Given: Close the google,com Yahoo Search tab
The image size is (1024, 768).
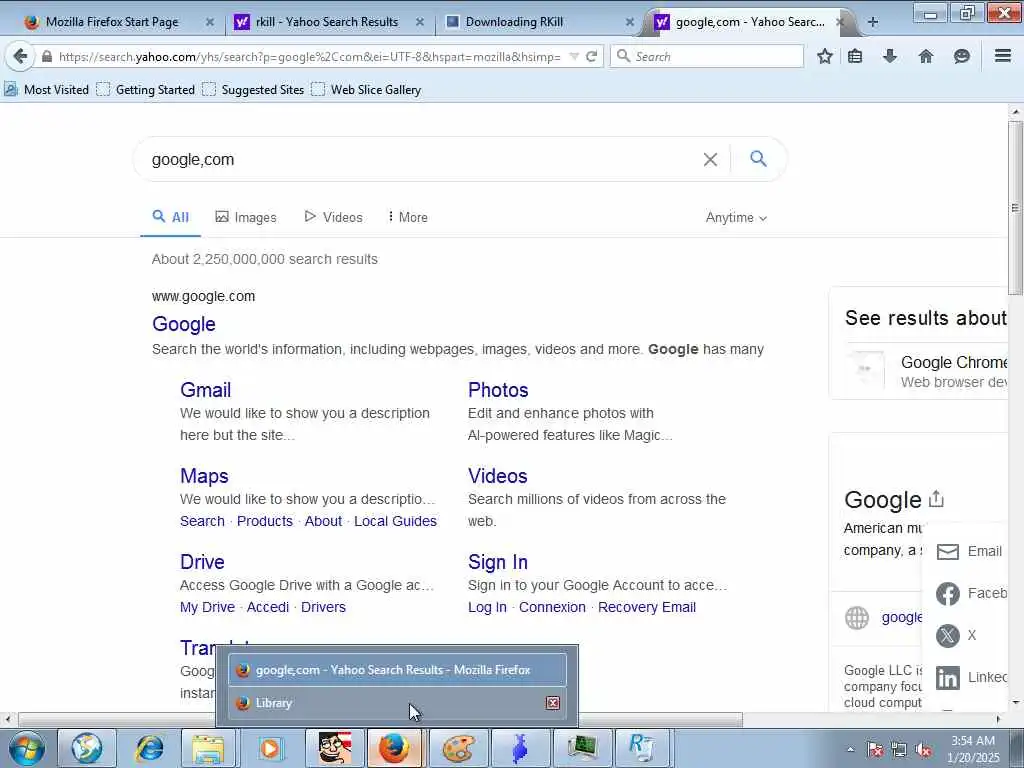Looking at the screenshot, I should point(840,22).
